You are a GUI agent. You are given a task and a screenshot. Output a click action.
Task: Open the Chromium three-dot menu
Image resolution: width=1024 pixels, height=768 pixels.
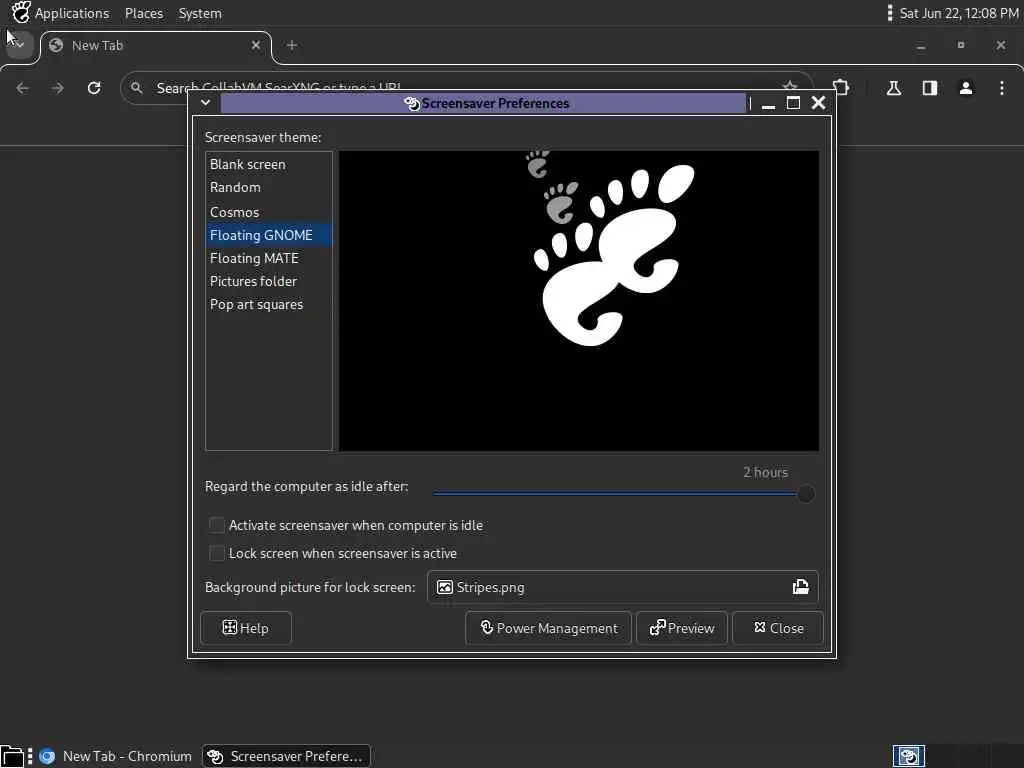tap(1002, 88)
